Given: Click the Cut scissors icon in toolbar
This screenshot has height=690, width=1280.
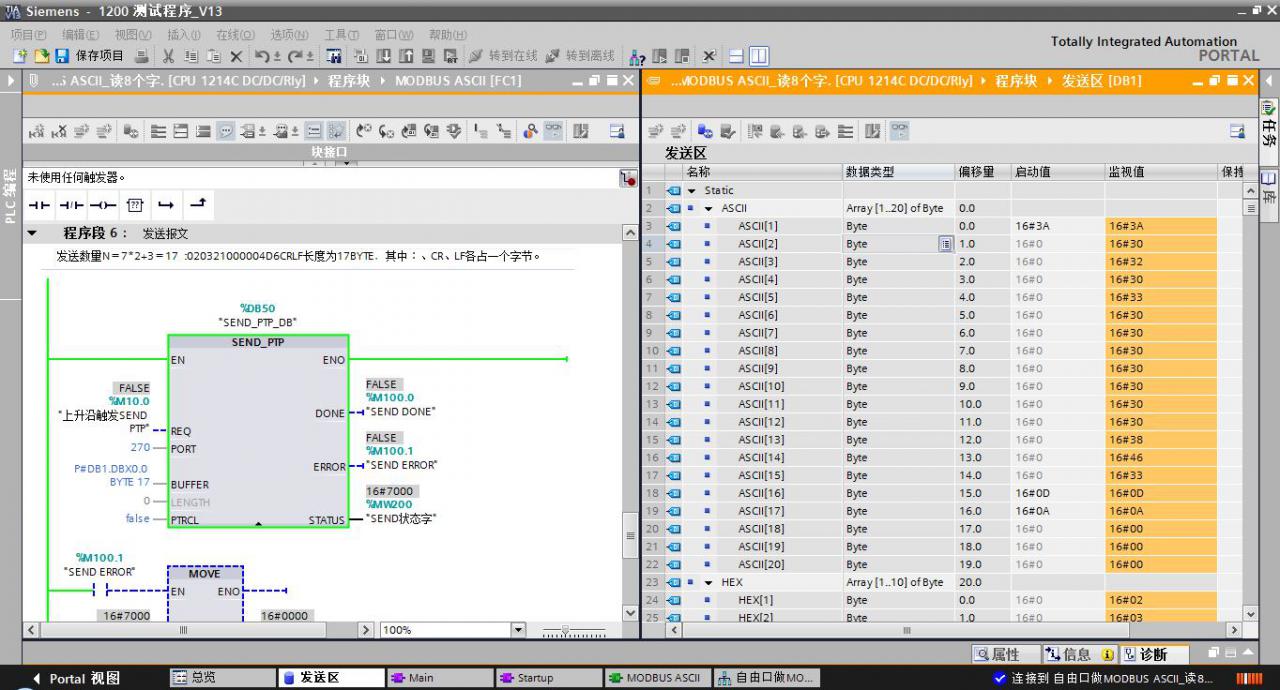Looking at the screenshot, I should (x=168, y=56).
